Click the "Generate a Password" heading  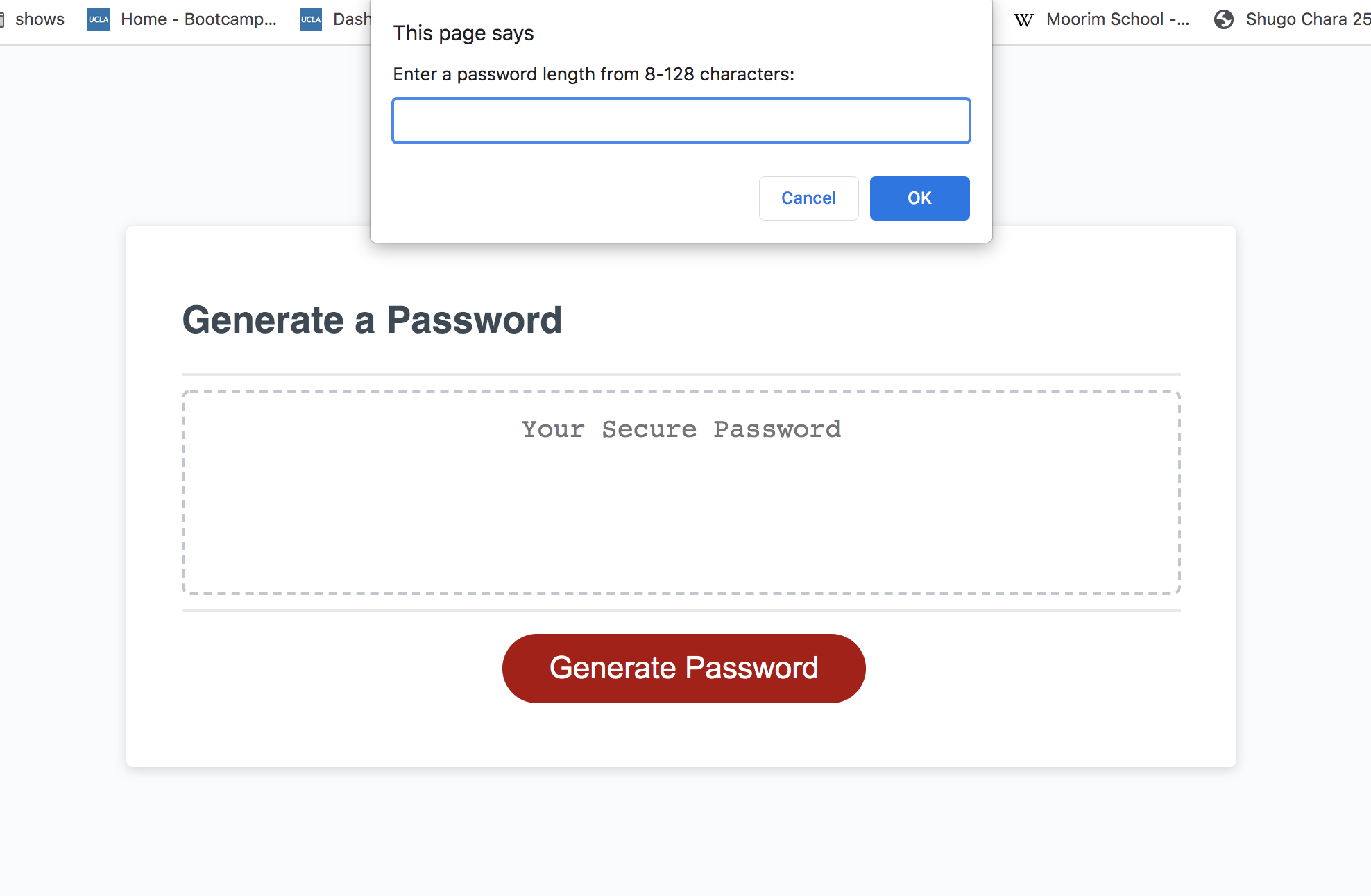click(x=372, y=320)
